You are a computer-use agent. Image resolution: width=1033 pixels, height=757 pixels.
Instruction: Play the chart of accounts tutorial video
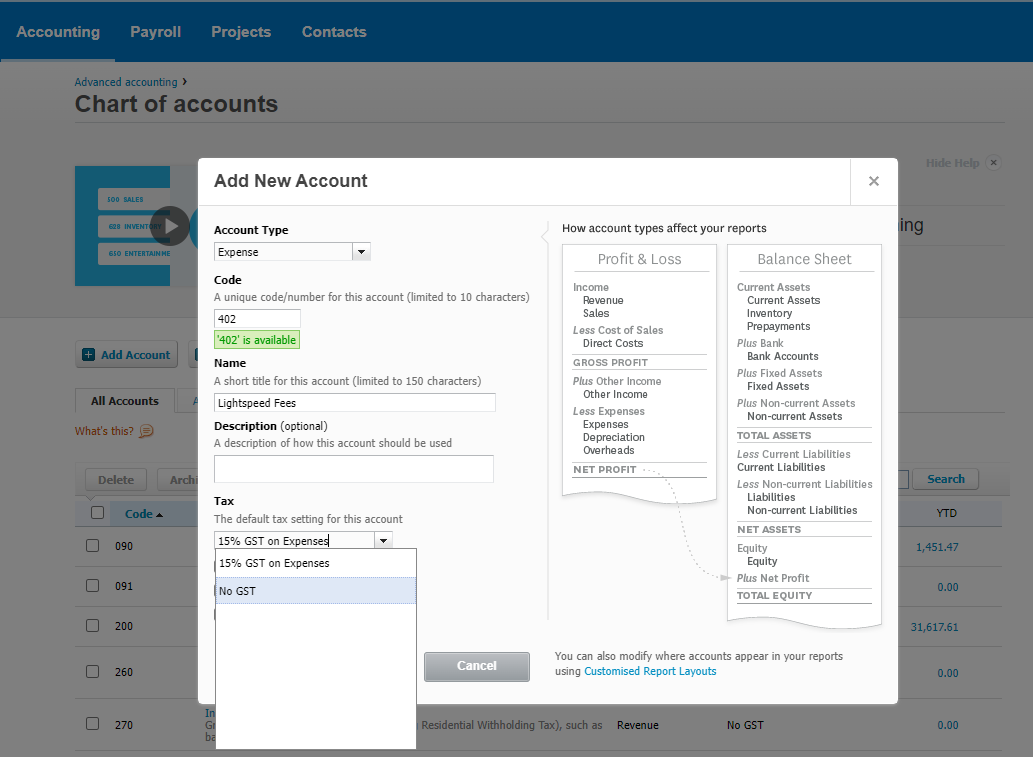(170, 227)
